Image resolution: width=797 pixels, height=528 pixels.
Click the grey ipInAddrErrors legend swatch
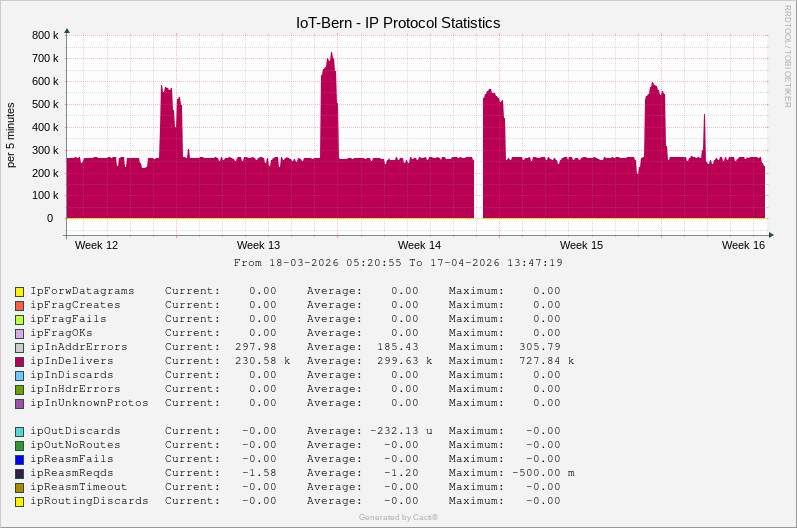[19, 348]
